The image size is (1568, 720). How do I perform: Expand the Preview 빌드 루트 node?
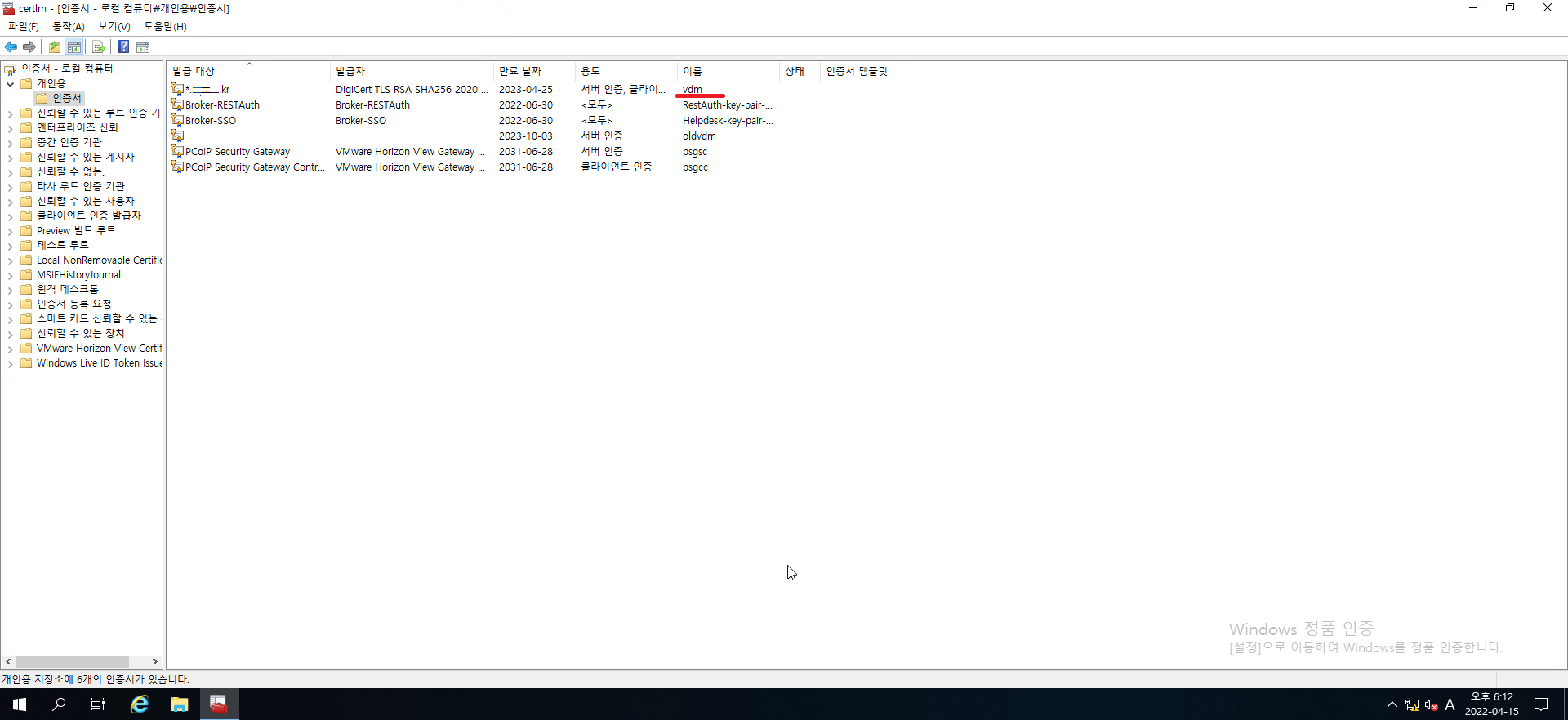(10, 231)
